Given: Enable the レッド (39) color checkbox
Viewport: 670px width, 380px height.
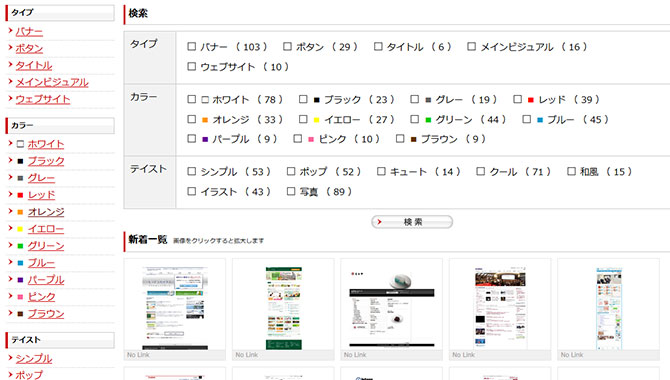Looking at the screenshot, I should 517,99.
